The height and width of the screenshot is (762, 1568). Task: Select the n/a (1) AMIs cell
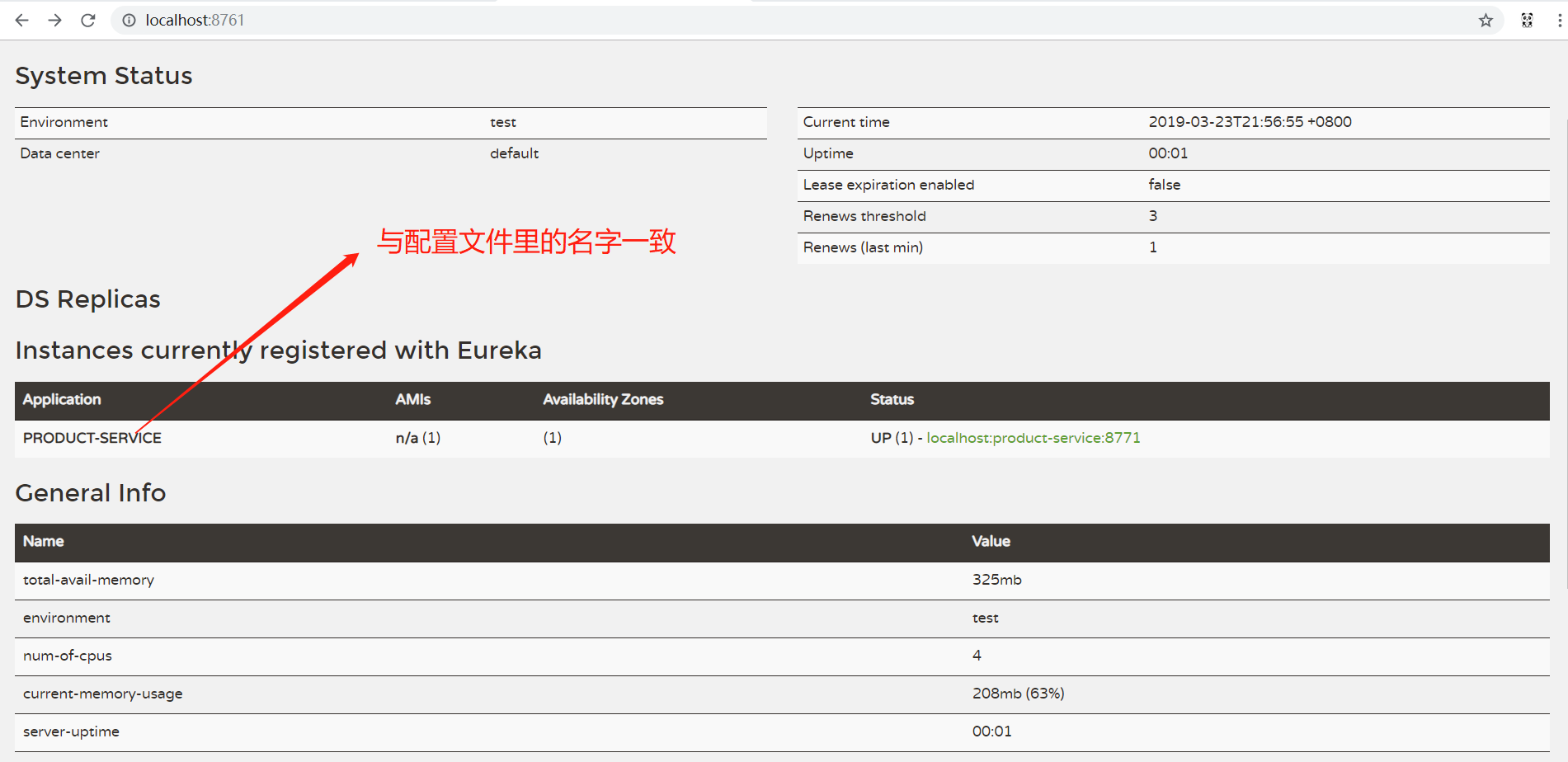point(418,438)
